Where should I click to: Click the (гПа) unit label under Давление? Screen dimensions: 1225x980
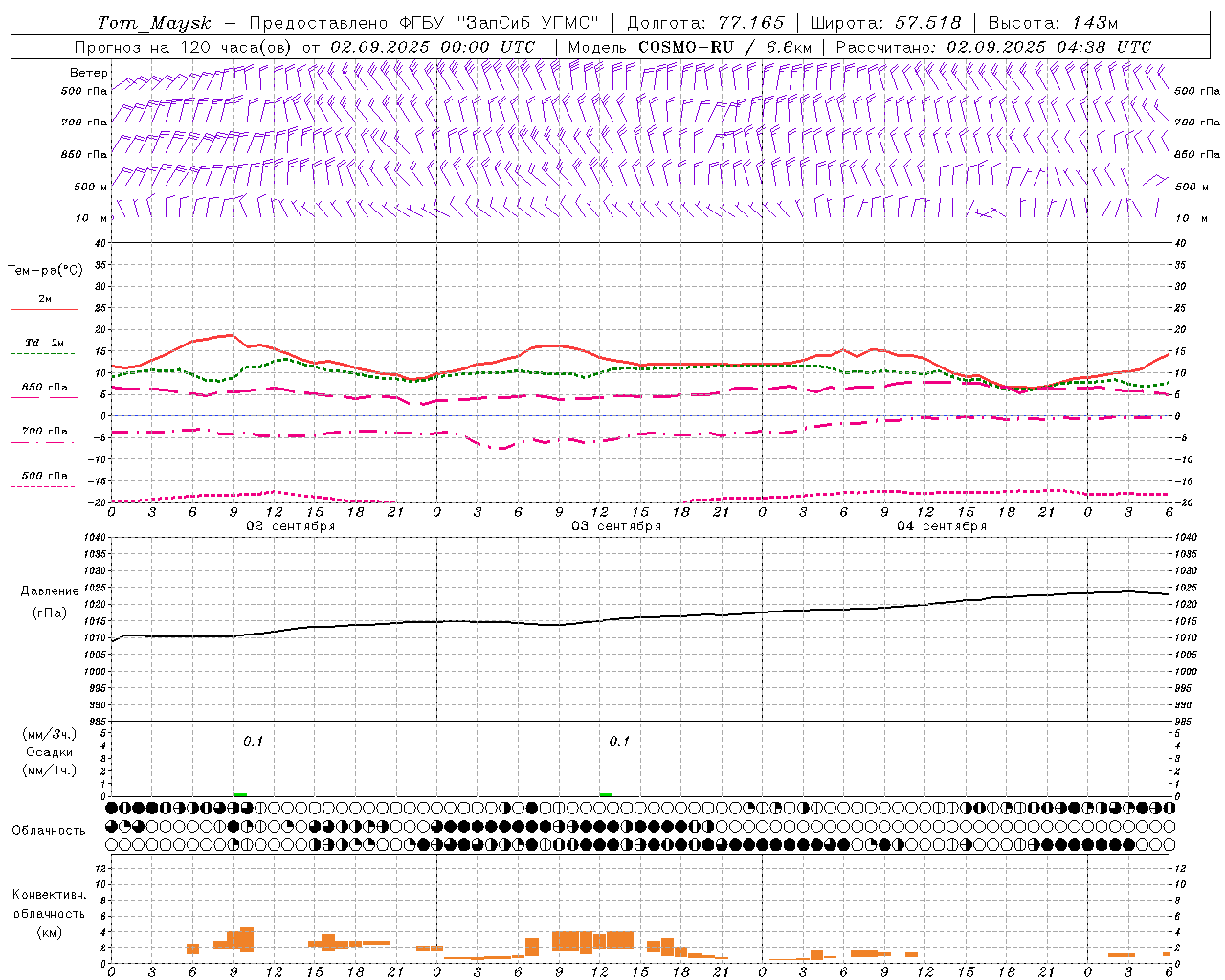(x=50, y=613)
